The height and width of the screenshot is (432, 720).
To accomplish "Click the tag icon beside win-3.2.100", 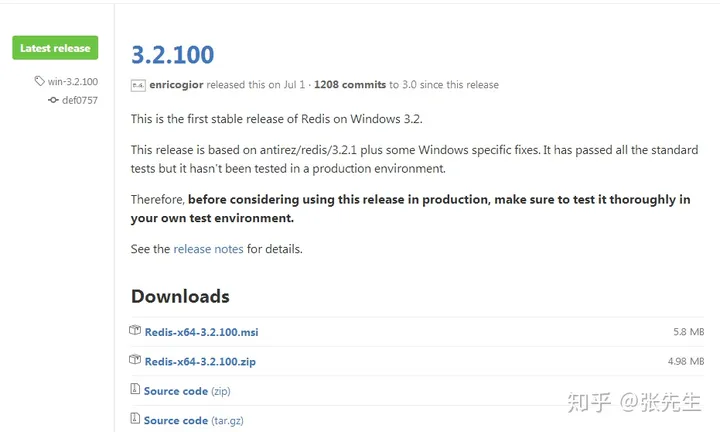I will tap(39, 81).
